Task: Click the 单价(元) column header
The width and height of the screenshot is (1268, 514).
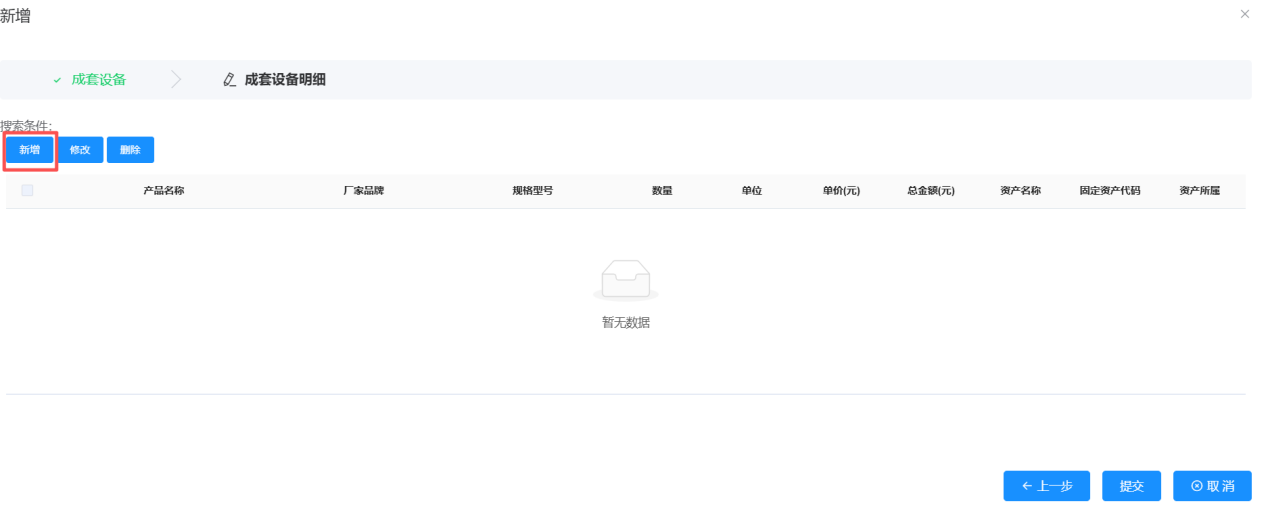Action: (841, 191)
